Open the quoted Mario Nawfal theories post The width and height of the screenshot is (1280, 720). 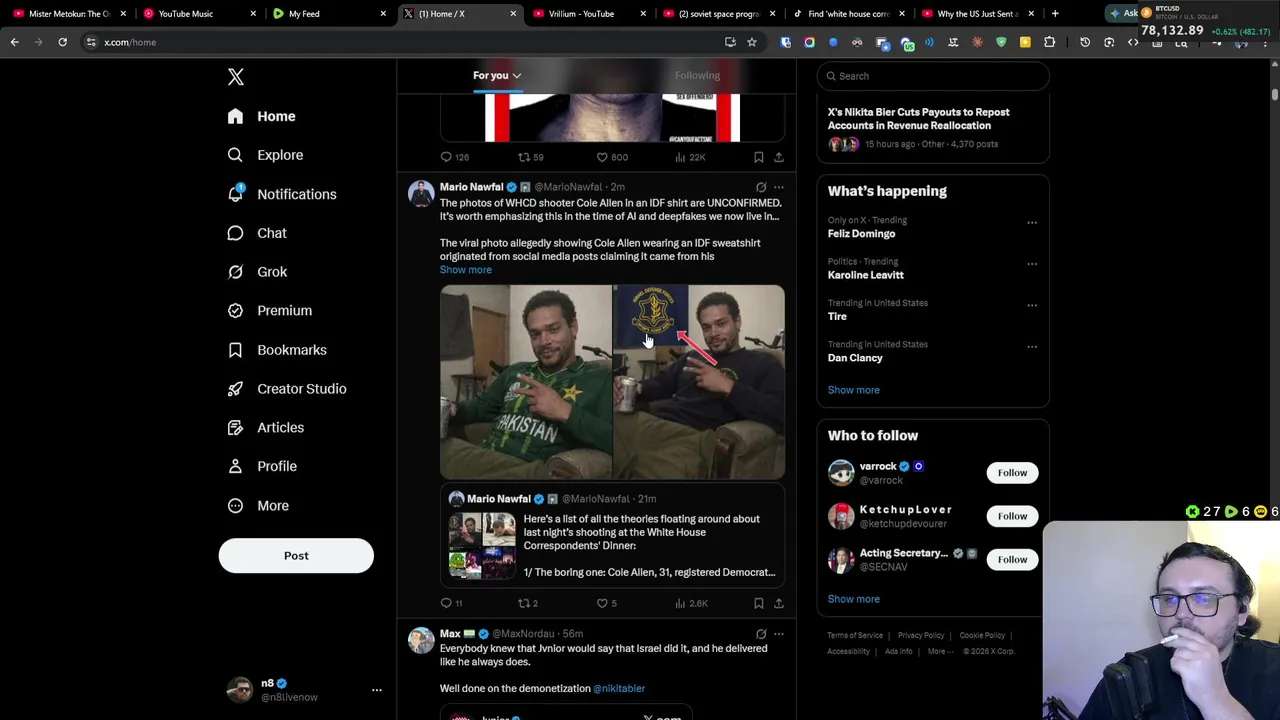pyautogui.click(x=612, y=536)
